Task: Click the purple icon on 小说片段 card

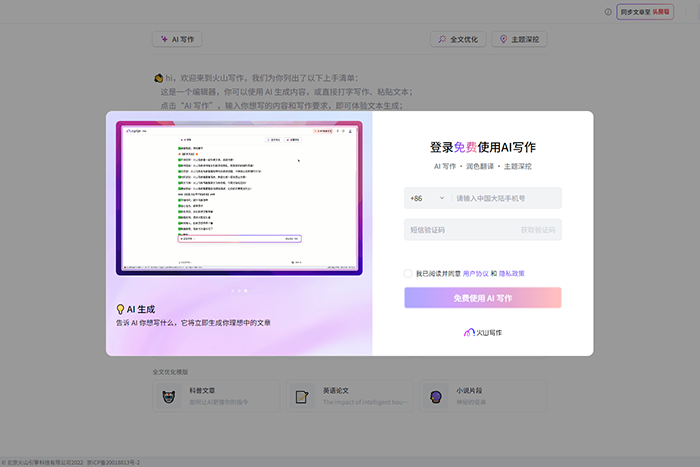Action: [x=436, y=396]
